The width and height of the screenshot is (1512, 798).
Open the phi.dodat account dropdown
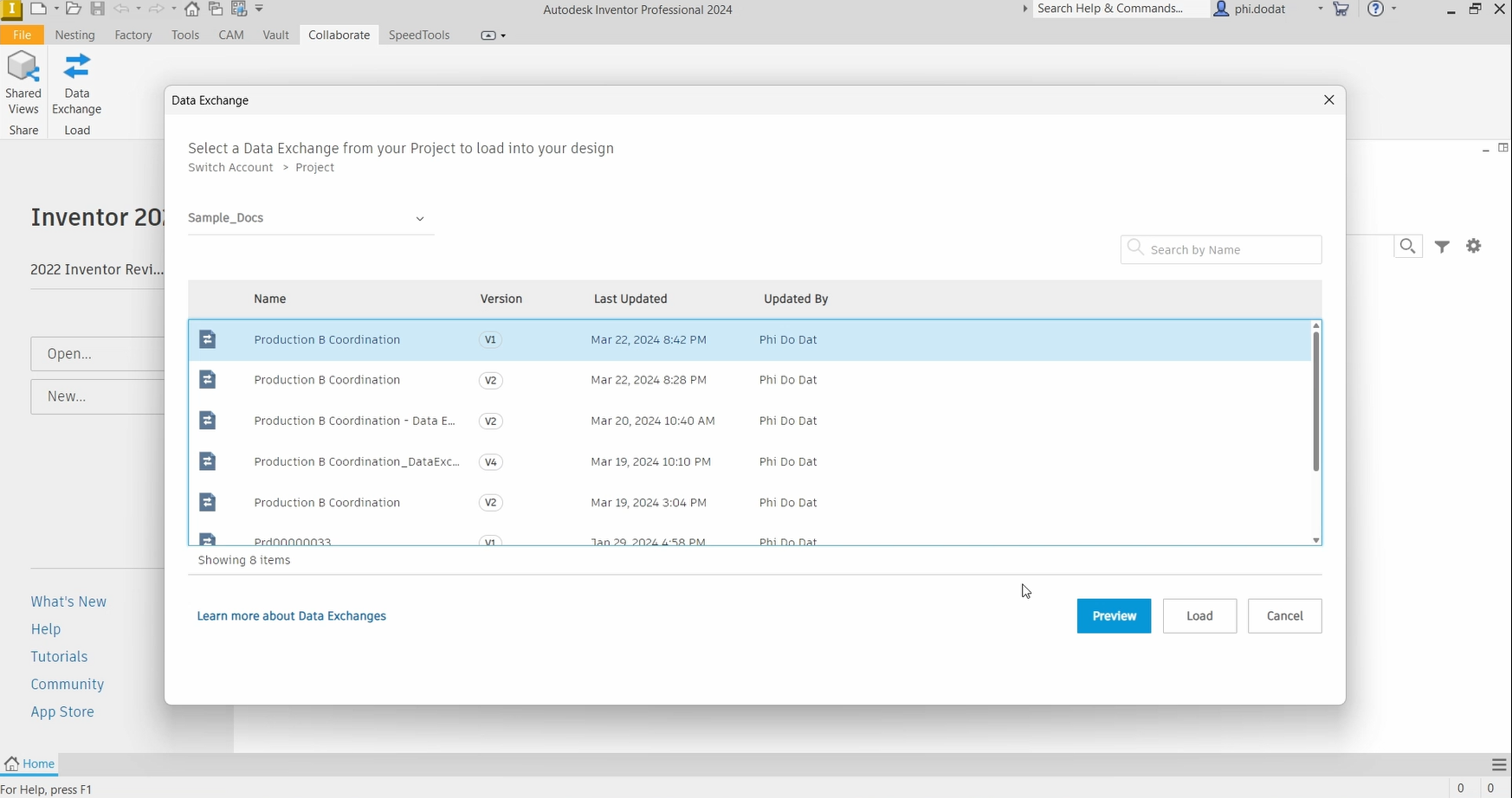(1321, 9)
